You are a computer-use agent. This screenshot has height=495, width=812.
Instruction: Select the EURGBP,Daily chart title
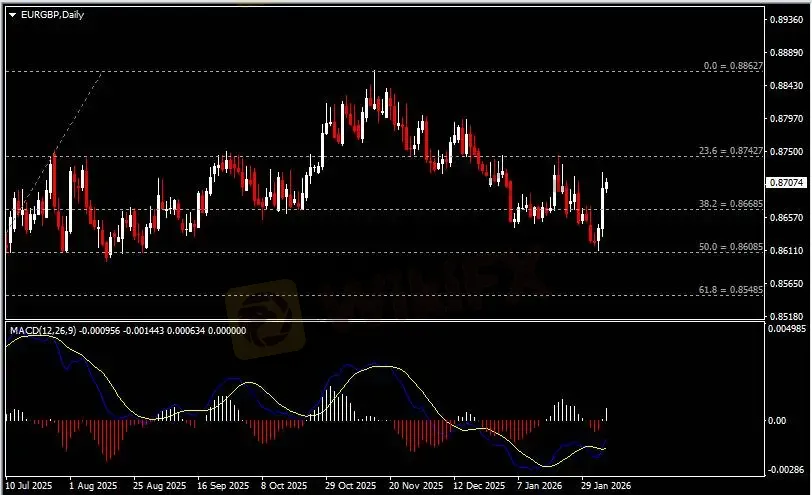click(x=52, y=15)
